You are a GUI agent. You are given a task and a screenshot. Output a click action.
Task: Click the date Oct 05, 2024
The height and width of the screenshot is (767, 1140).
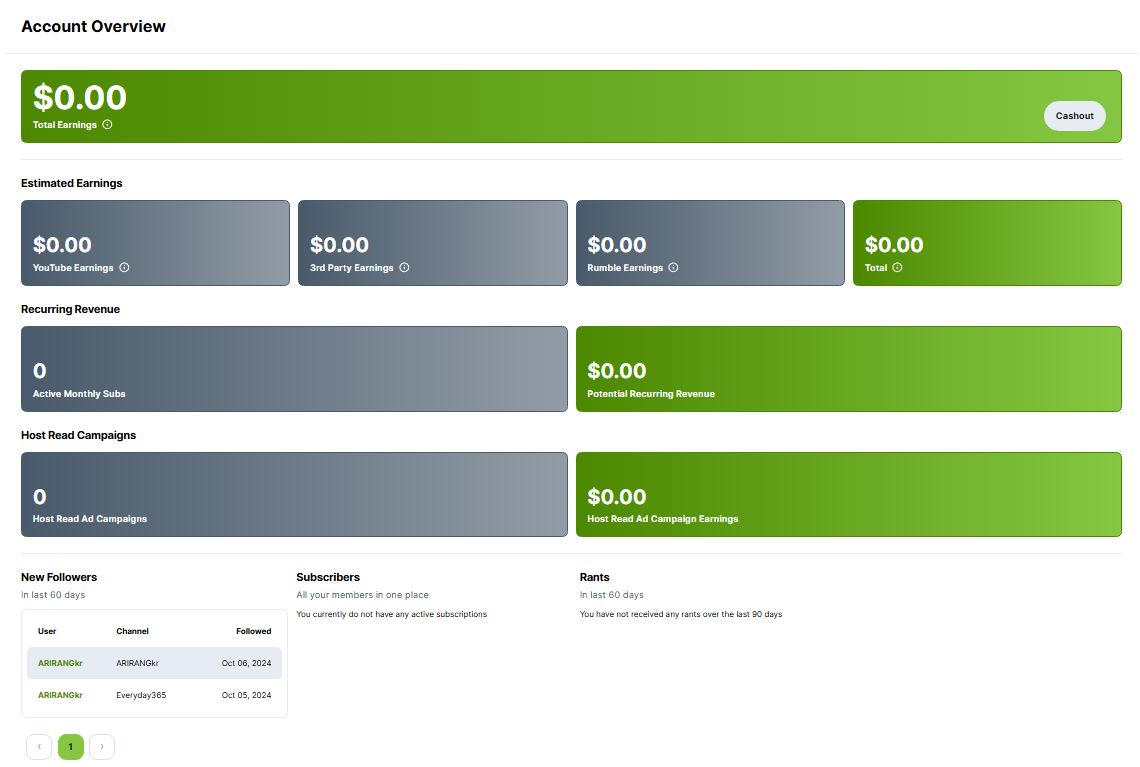[246, 695]
